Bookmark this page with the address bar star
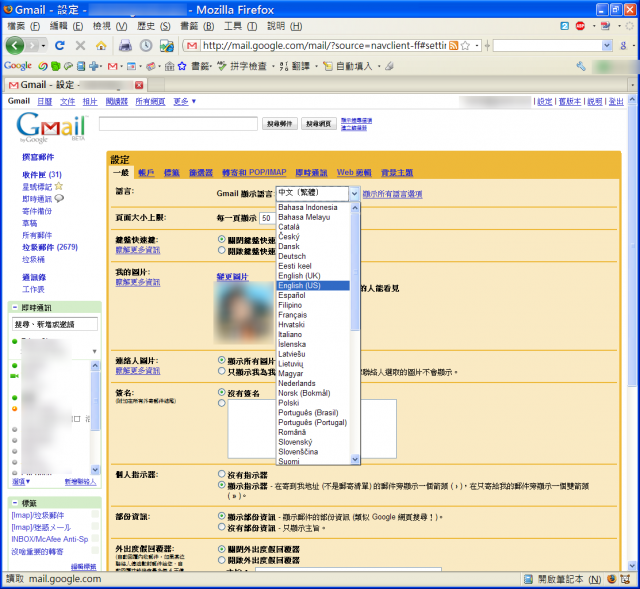The image size is (640, 589). 465,46
